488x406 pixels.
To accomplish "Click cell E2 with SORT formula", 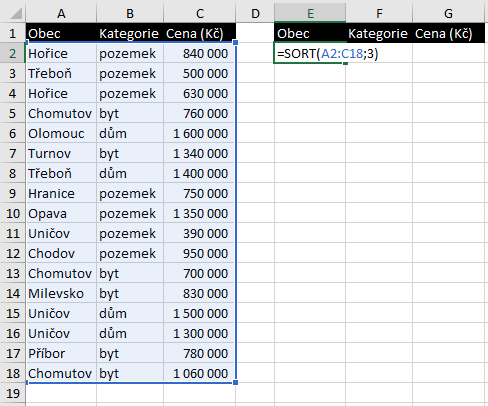I will [310, 53].
